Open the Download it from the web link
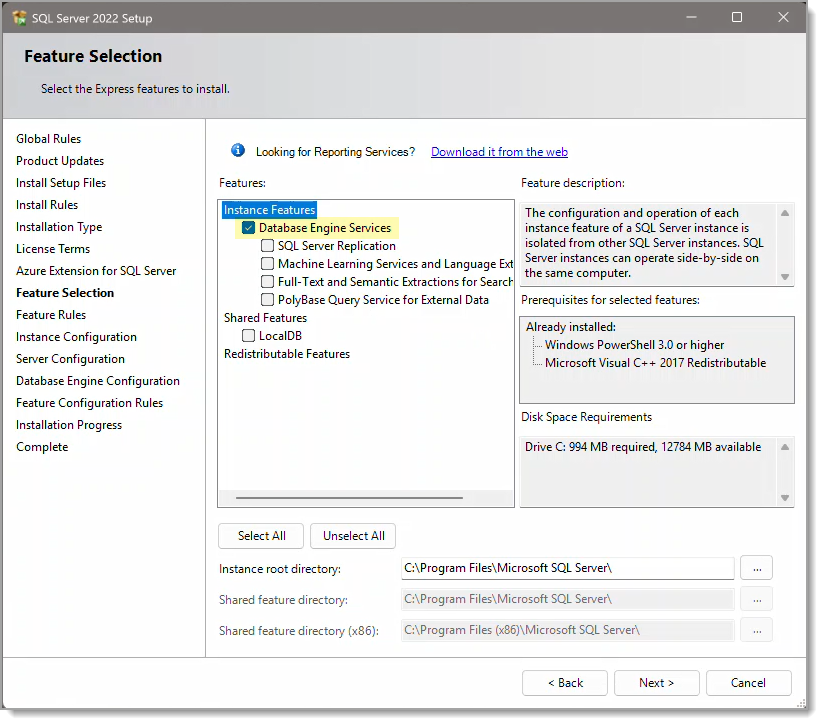The image size is (823, 725). (499, 152)
